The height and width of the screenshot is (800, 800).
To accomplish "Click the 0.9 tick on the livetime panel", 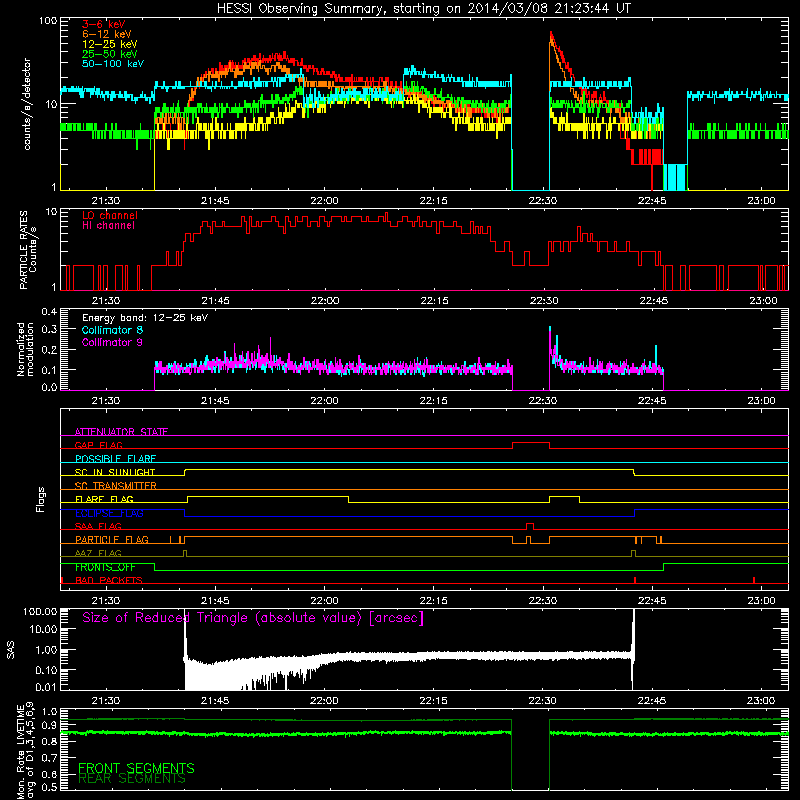I will [49, 725].
